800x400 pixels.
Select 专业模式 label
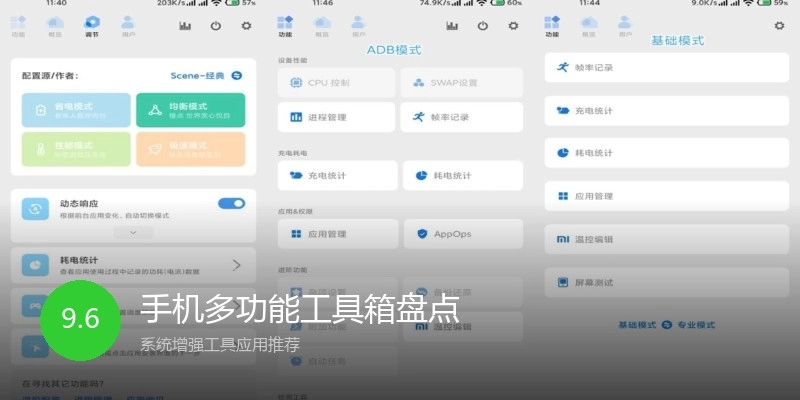pyautogui.click(x=696, y=325)
